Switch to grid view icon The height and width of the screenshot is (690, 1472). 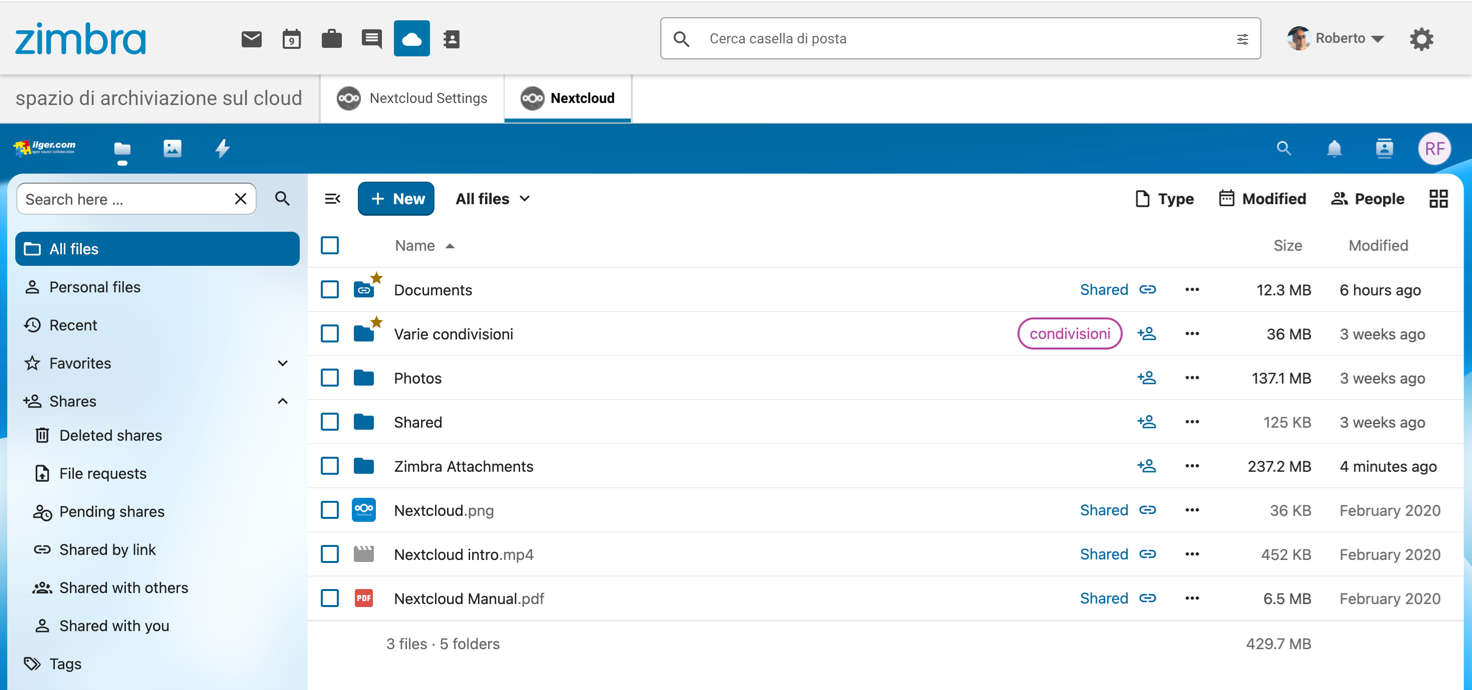1438,199
